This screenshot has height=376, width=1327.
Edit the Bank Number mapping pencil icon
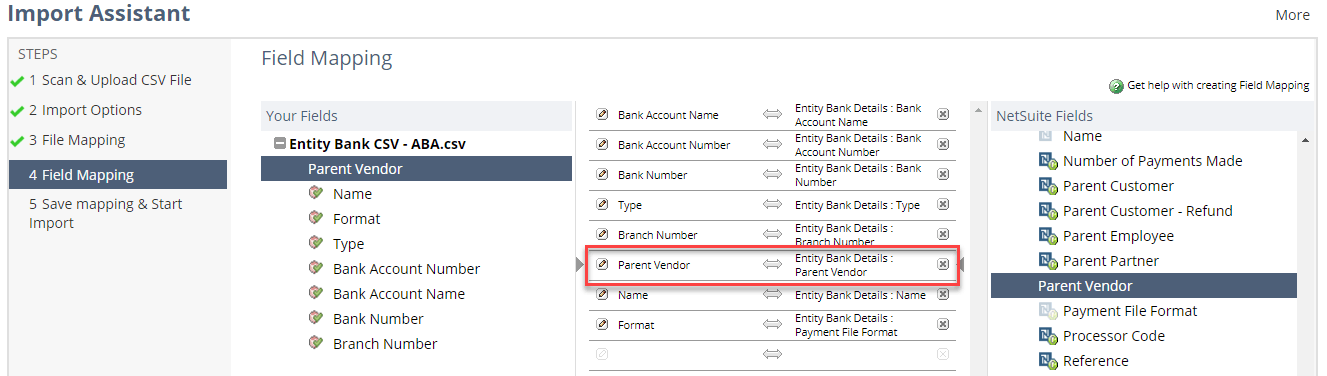click(x=602, y=175)
